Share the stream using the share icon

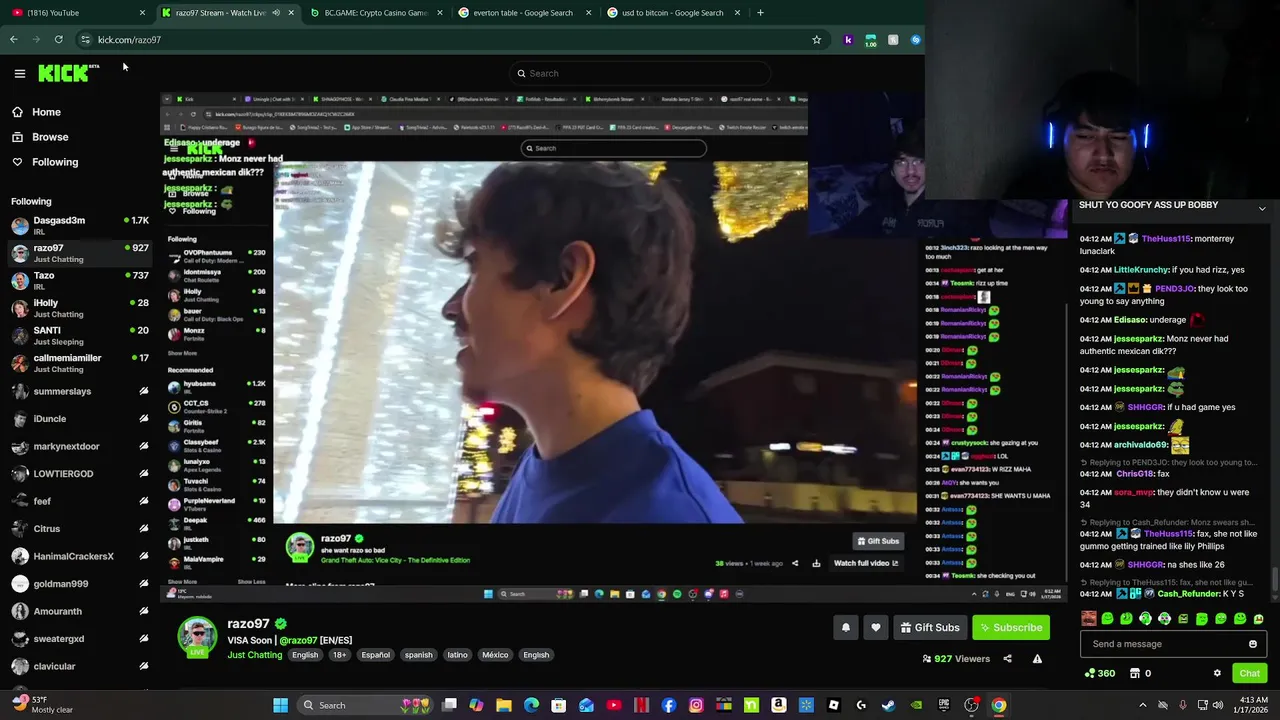1007,659
